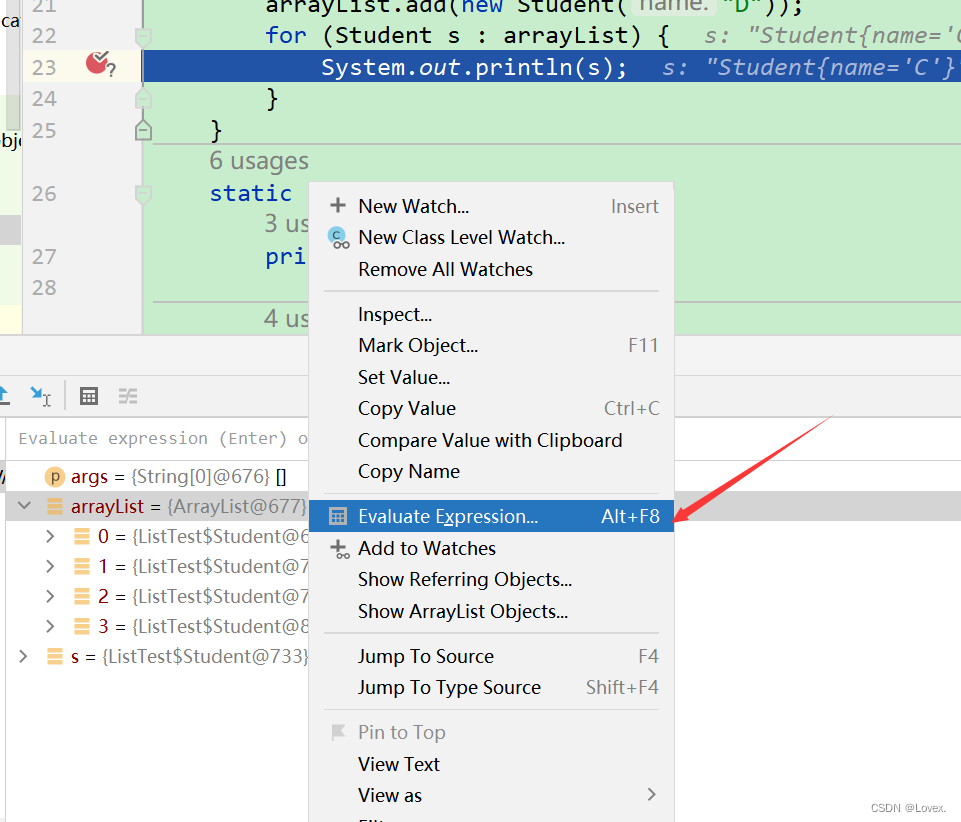Click the New Class Level Watch icon

coord(338,238)
